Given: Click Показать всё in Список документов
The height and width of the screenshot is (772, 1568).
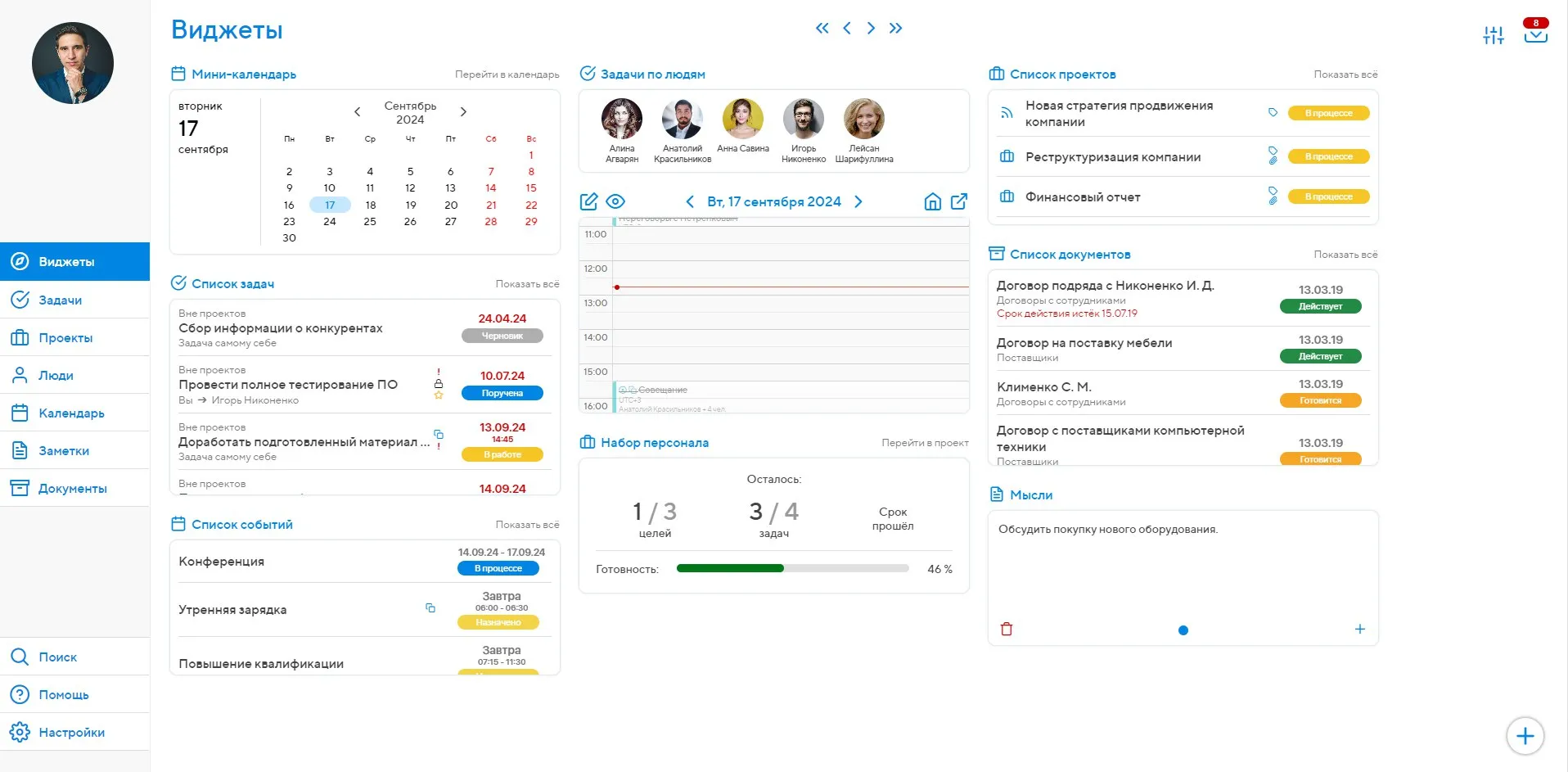Looking at the screenshot, I should pos(1347,255).
